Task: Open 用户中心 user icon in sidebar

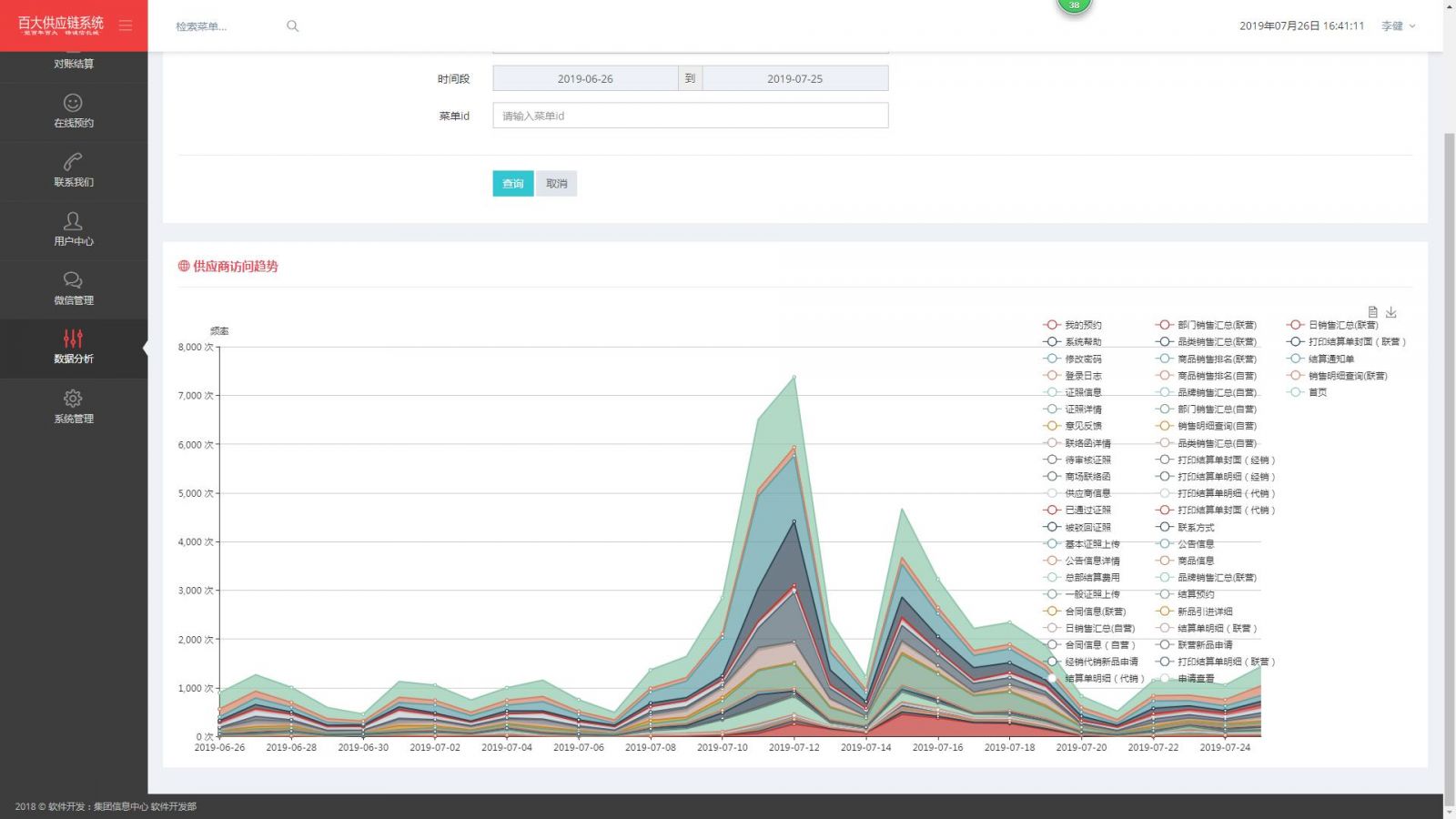Action: (73, 221)
